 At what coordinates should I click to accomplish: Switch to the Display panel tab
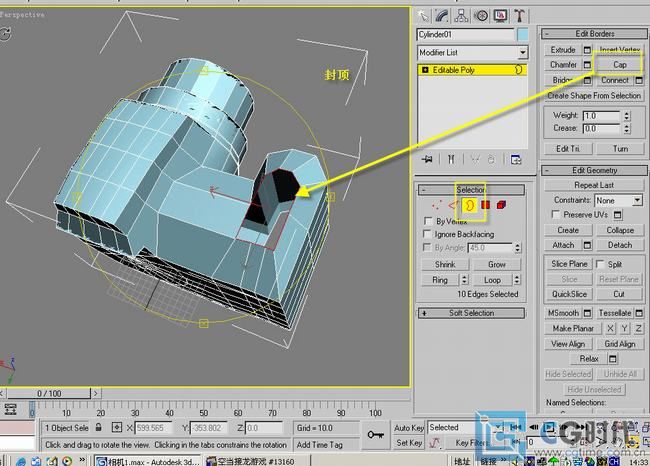point(500,16)
